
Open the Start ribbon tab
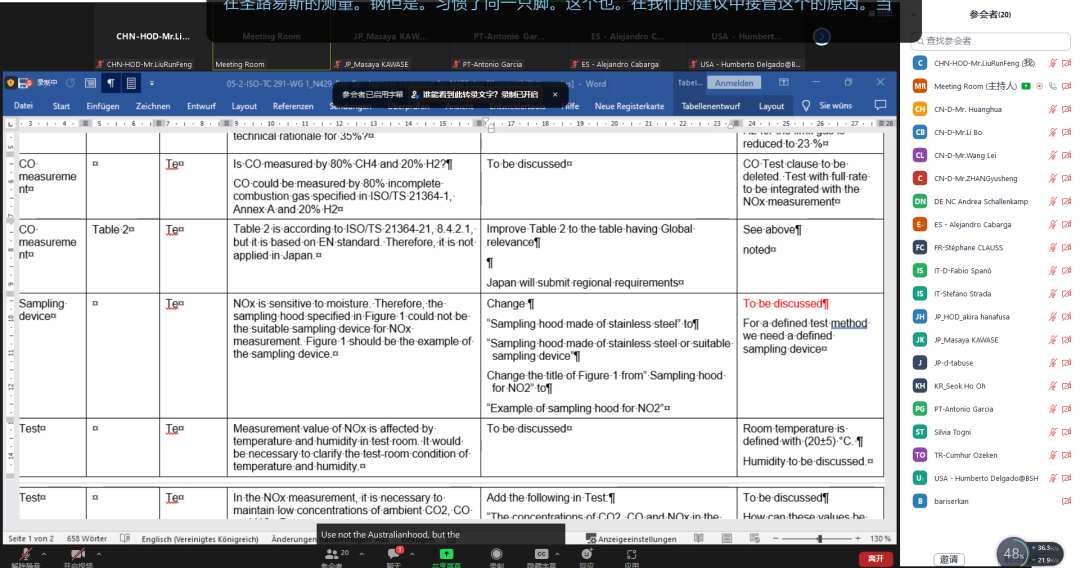(x=61, y=106)
